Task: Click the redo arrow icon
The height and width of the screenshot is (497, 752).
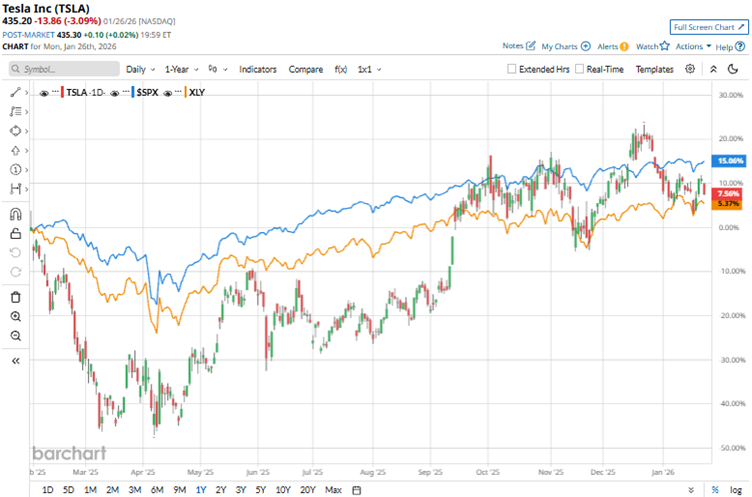Action: (x=15, y=272)
